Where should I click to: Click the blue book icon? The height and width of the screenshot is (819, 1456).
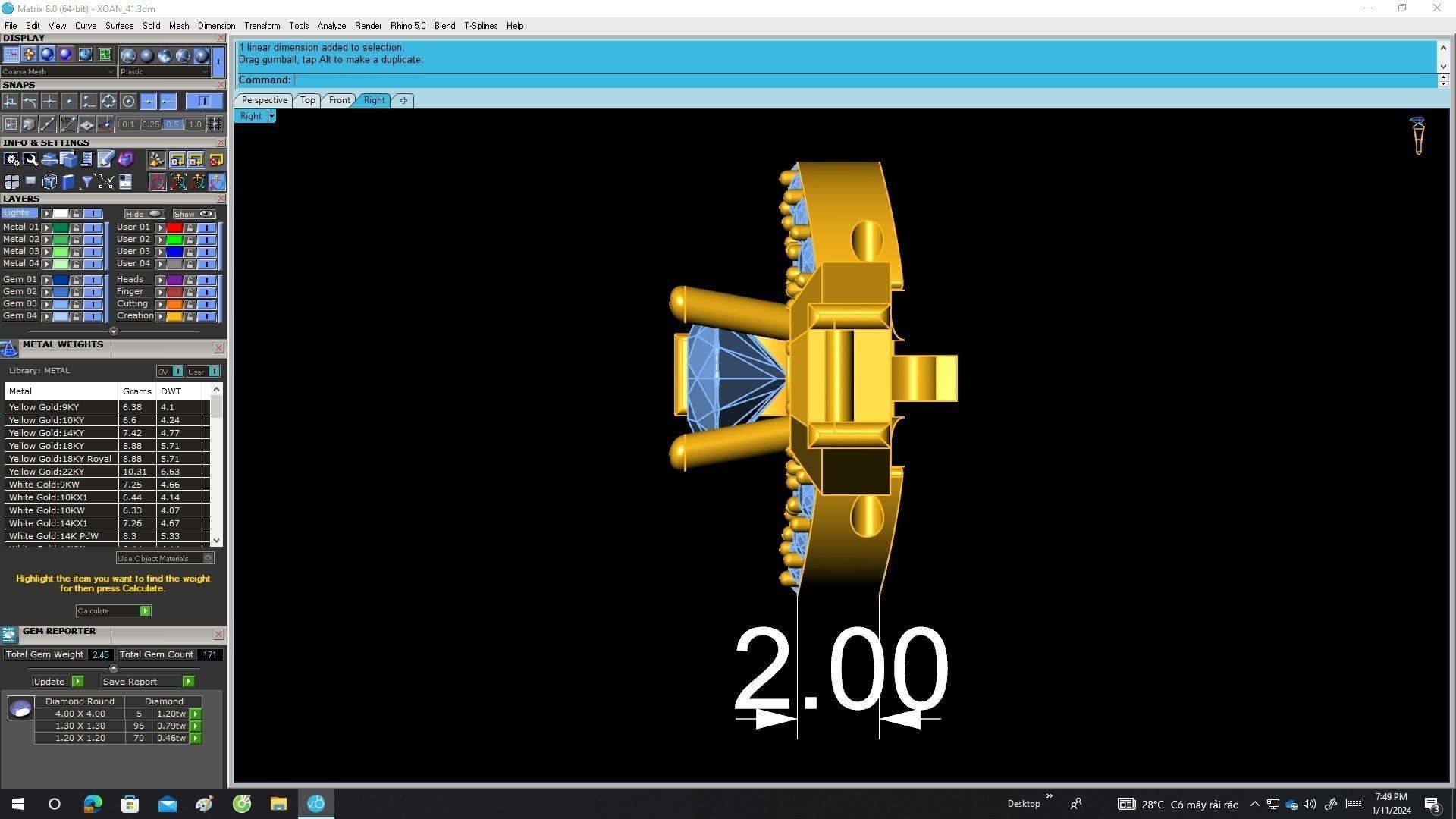point(68,182)
